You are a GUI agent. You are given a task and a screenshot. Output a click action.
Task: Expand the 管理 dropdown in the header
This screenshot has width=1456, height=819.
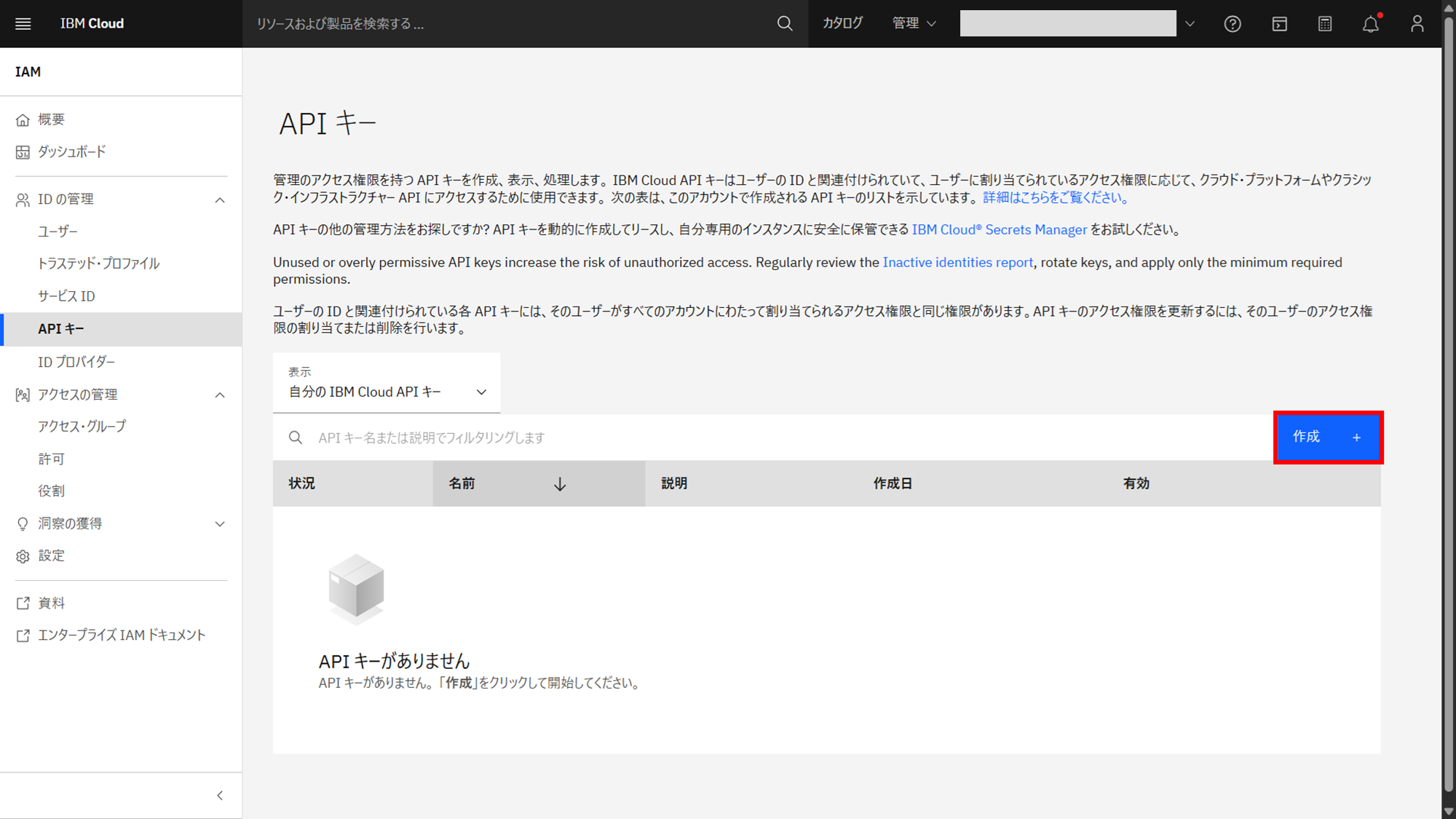pos(914,24)
